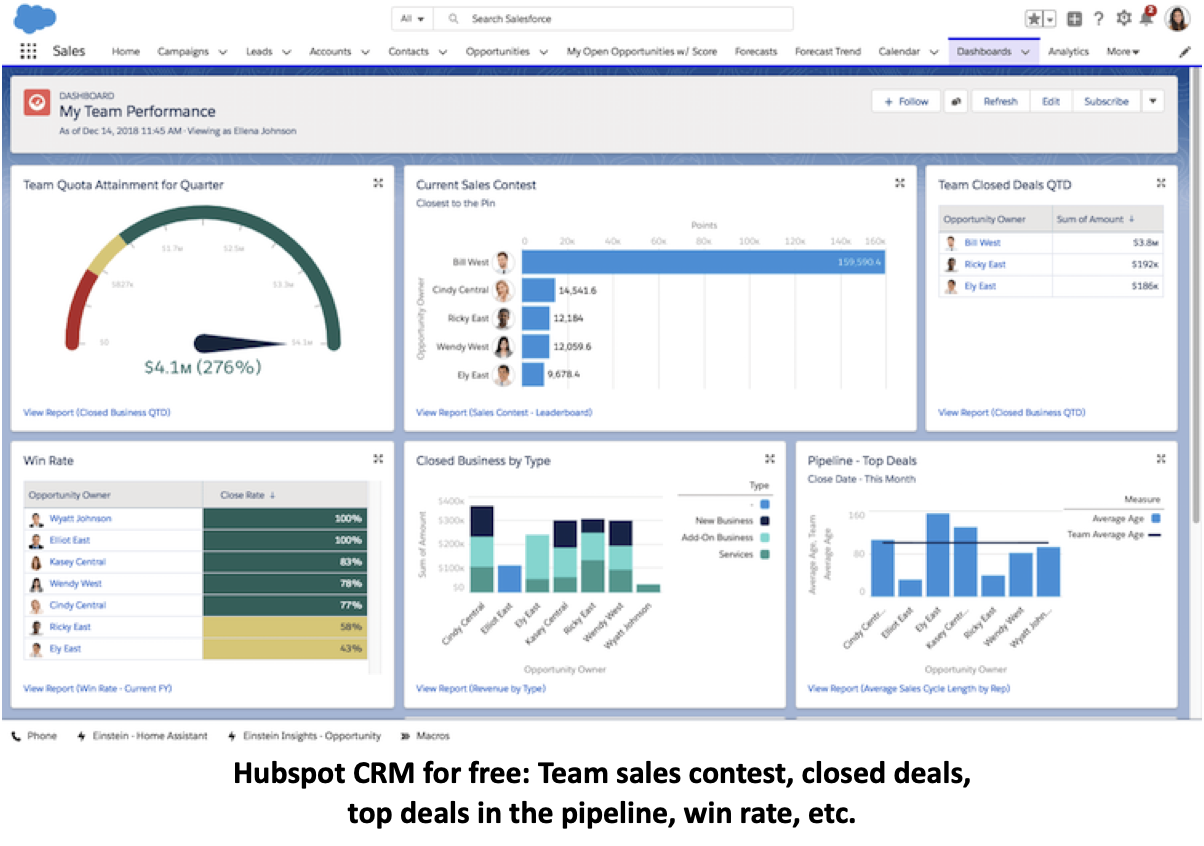The height and width of the screenshot is (846, 1204).
Task: Open the All search scope dropdown
Action: tap(411, 19)
